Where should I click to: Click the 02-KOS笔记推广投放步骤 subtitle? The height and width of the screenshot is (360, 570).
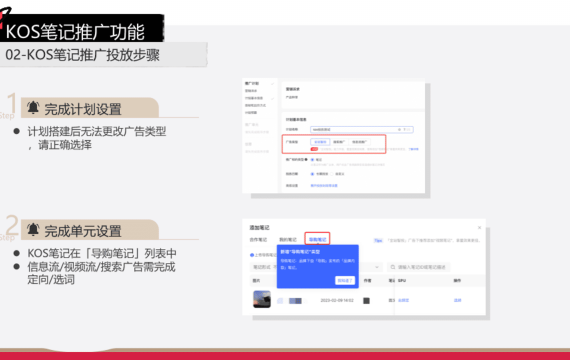83,55
